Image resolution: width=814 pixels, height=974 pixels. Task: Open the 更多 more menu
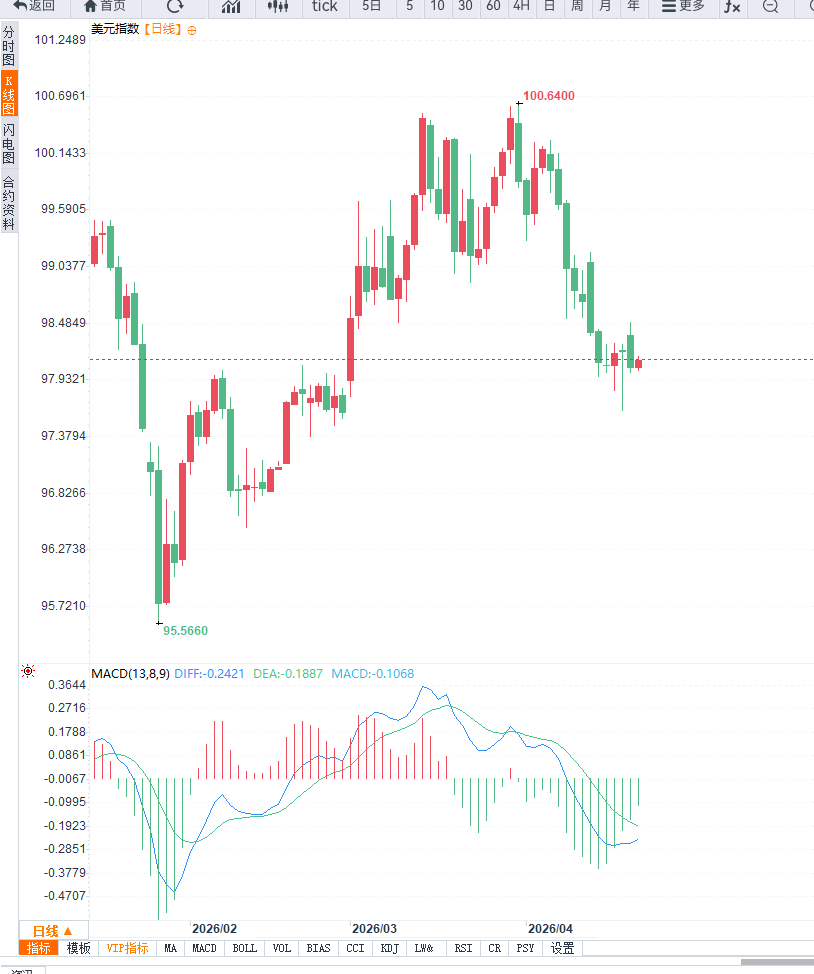[x=683, y=6]
